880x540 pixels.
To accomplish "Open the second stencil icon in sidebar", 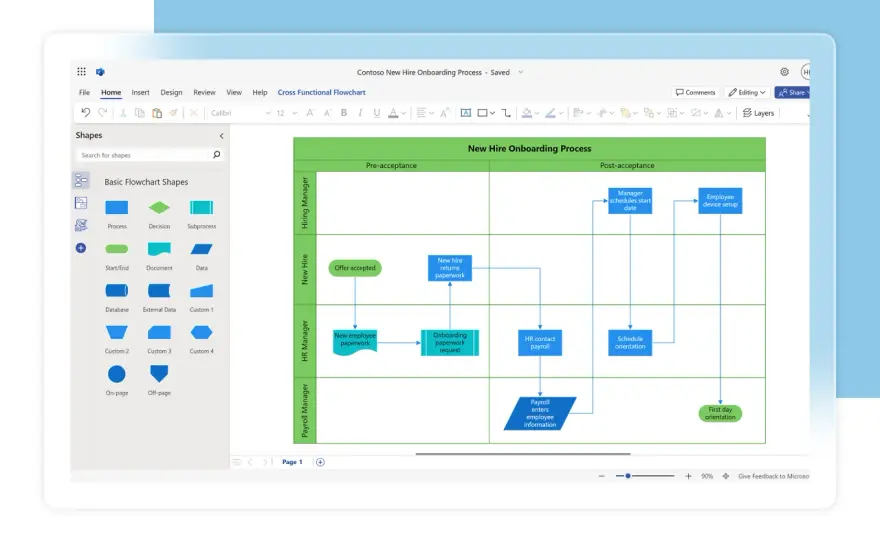I will [x=81, y=203].
